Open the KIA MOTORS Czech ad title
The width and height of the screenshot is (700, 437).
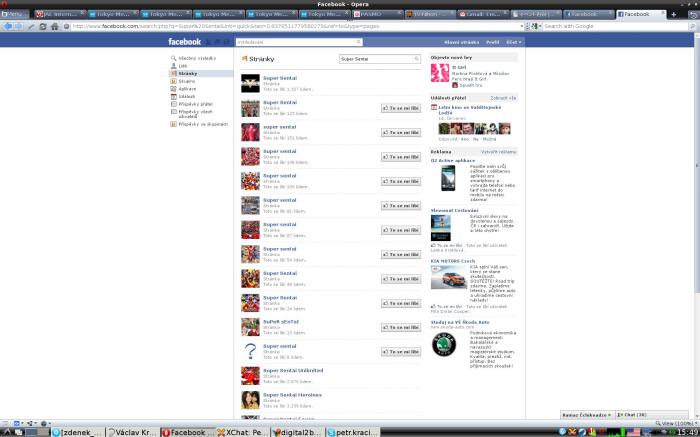point(453,261)
